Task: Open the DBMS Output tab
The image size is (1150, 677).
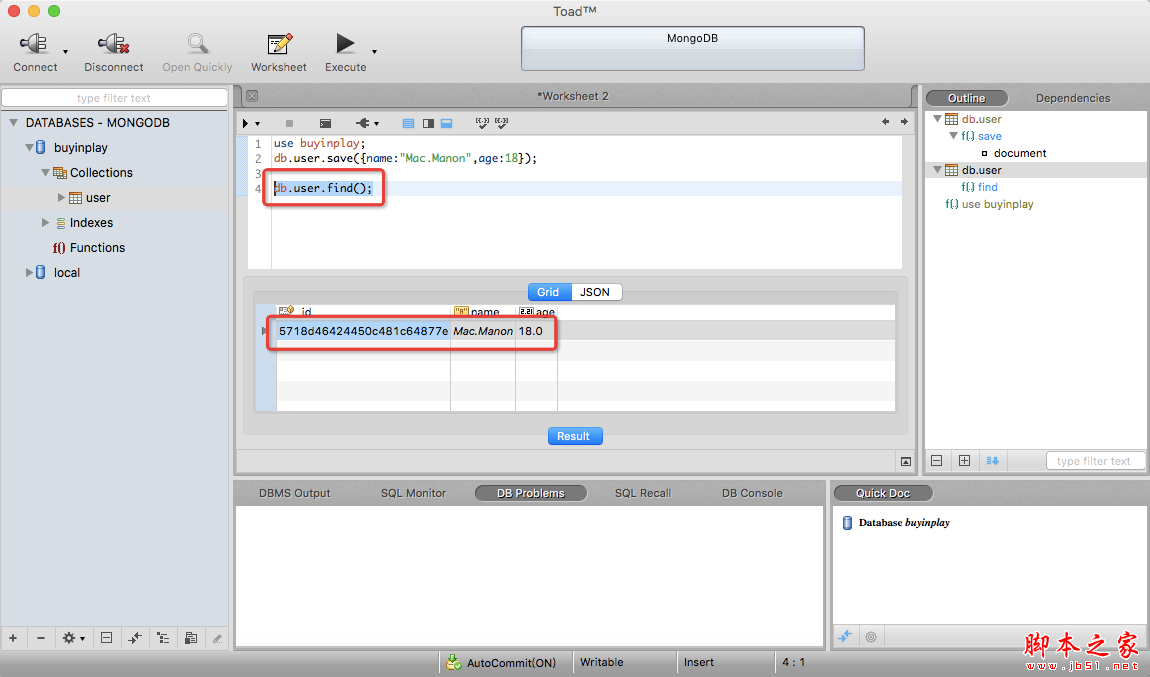Action: tap(294, 494)
